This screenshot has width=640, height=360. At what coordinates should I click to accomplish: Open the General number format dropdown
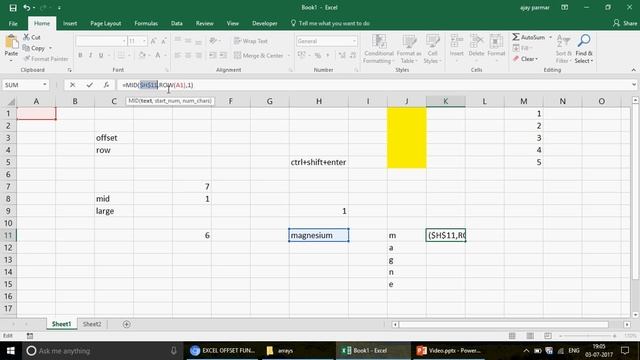(x=354, y=41)
